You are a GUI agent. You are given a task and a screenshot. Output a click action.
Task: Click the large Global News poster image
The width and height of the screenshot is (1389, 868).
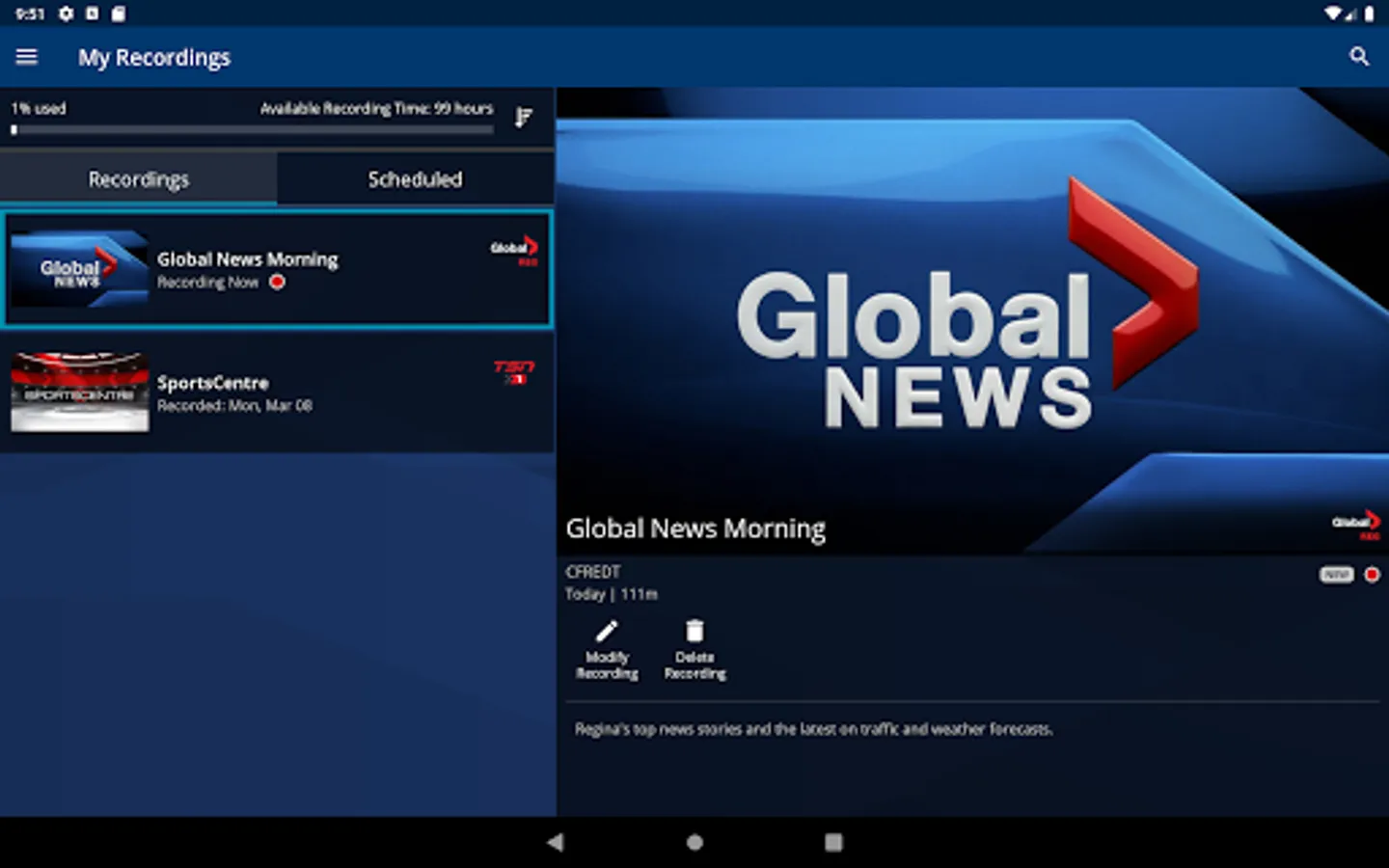click(972, 320)
